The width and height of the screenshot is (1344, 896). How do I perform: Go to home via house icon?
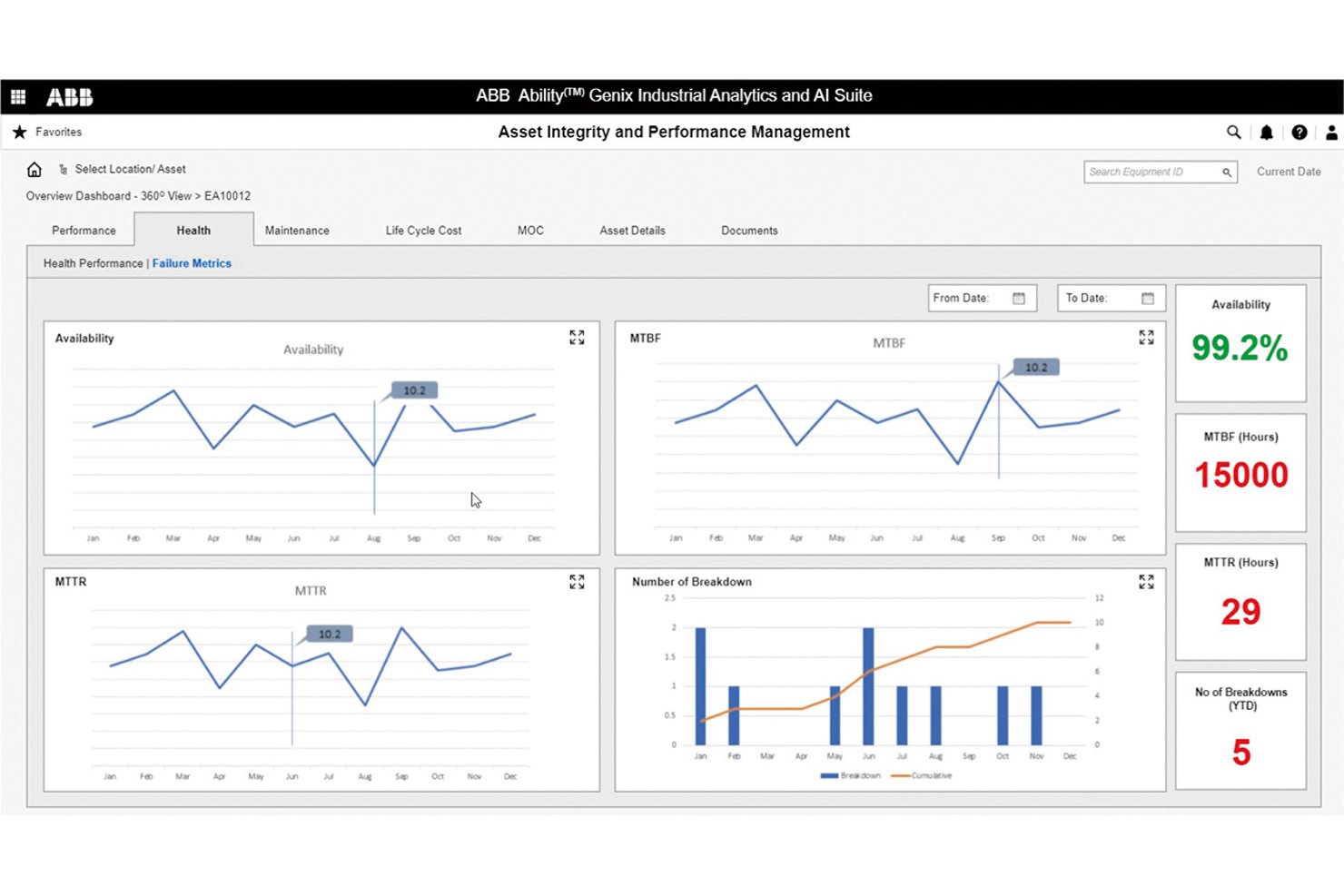[35, 170]
